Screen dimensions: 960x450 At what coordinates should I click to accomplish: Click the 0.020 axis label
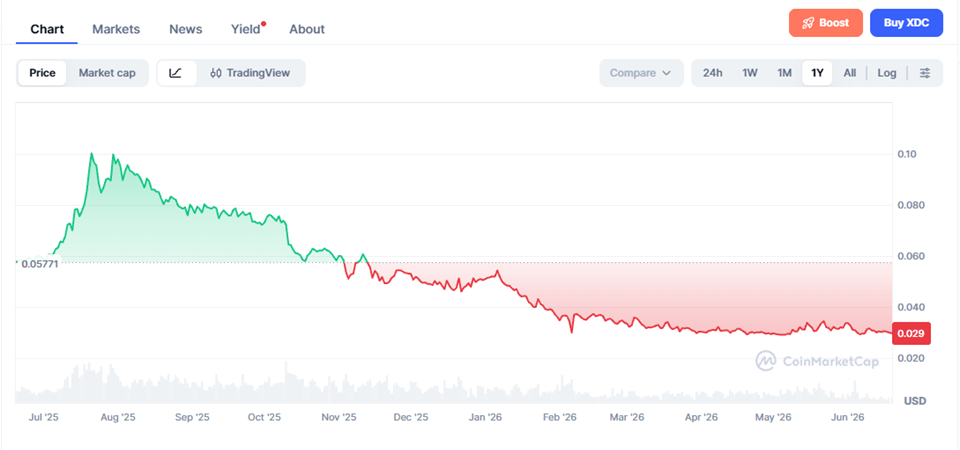click(910, 358)
